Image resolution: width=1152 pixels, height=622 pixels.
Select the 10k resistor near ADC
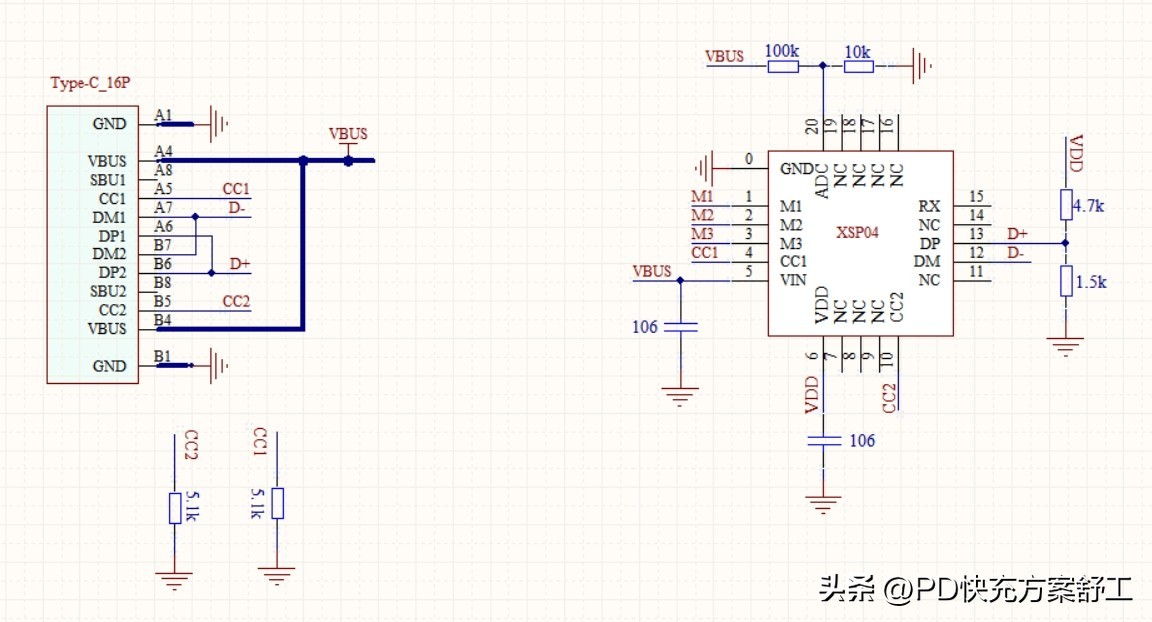click(858, 67)
